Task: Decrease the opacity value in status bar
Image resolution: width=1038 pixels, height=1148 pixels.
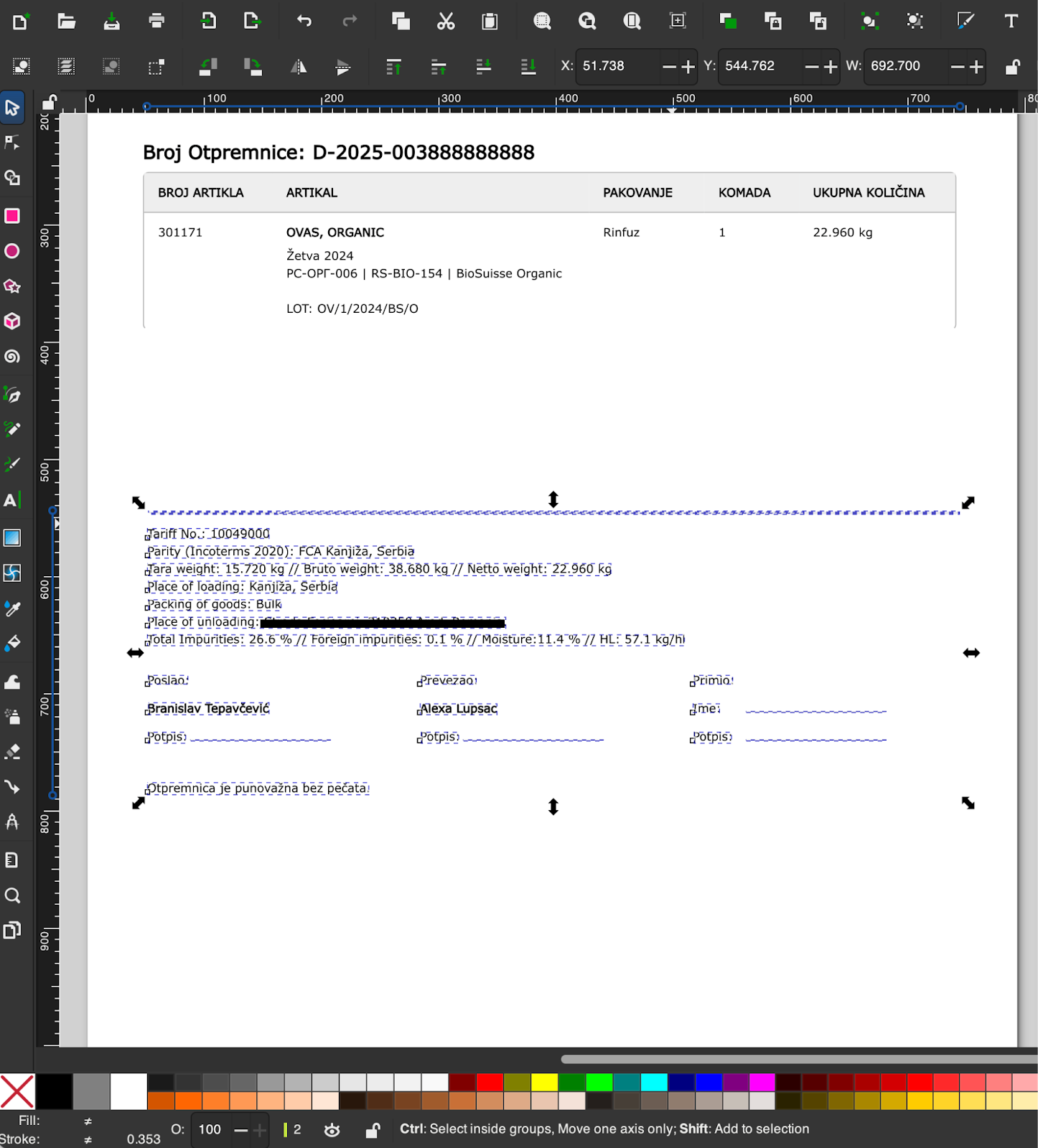Action: coord(241,1130)
